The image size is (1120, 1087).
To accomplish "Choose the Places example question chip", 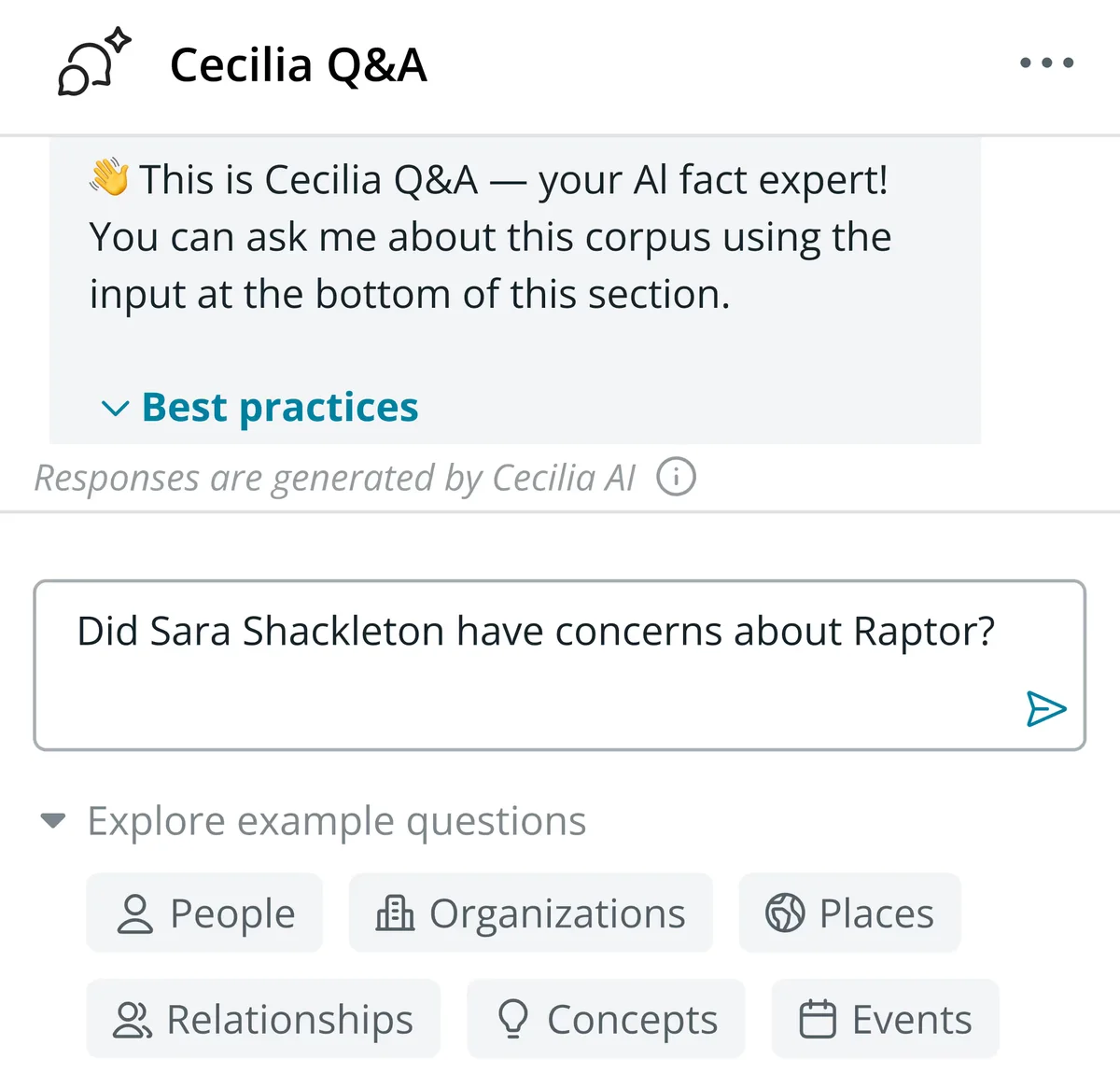I will click(848, 913).
